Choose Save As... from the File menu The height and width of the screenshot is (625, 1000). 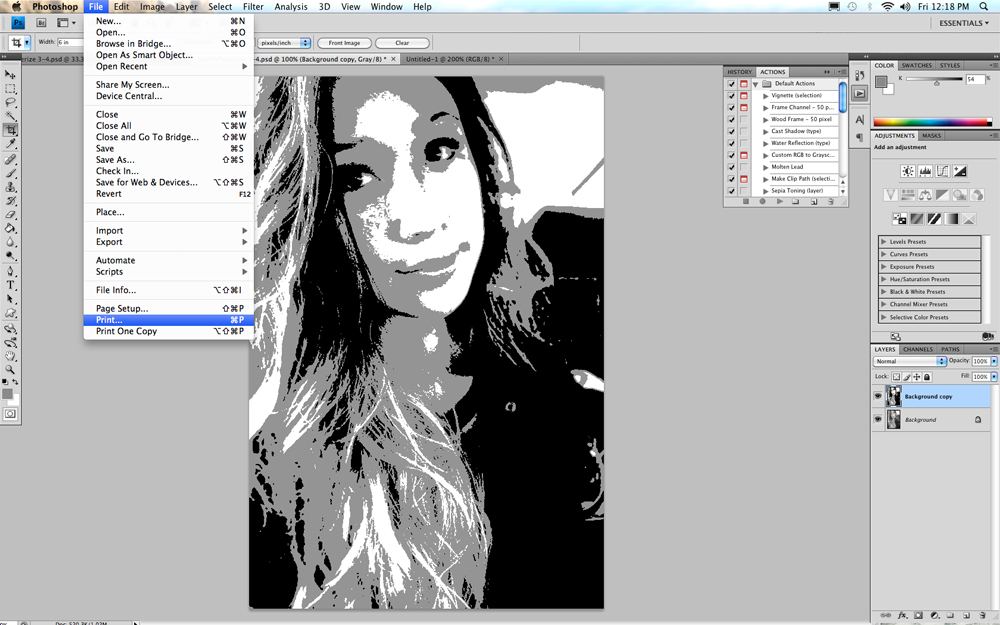[x=168, y=159]
